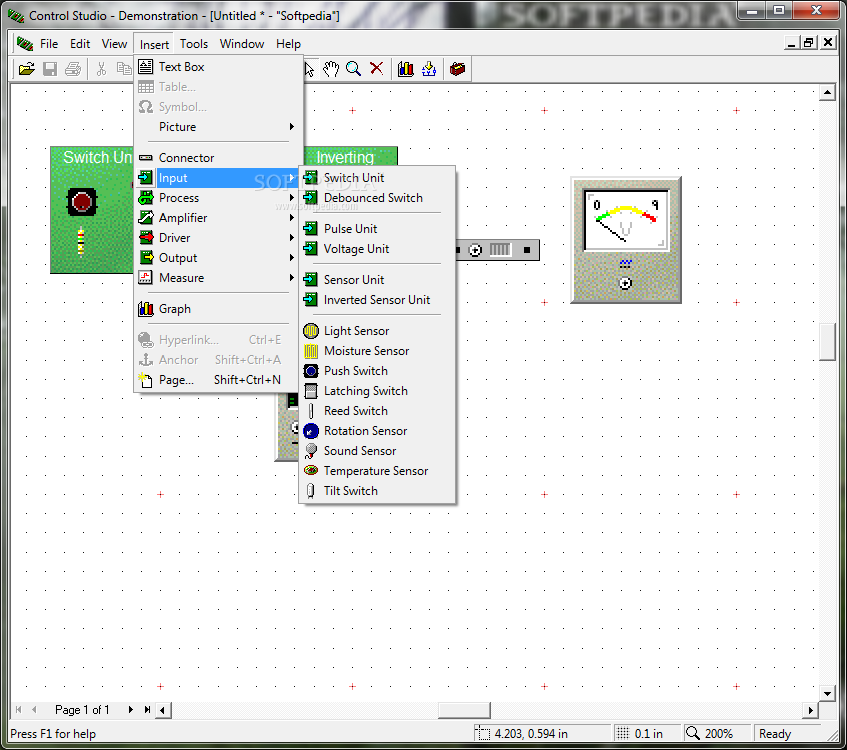Viewport: 847px width, 750px height.
Task: Insert a Voltage Unit
Action: coord(377,249)
